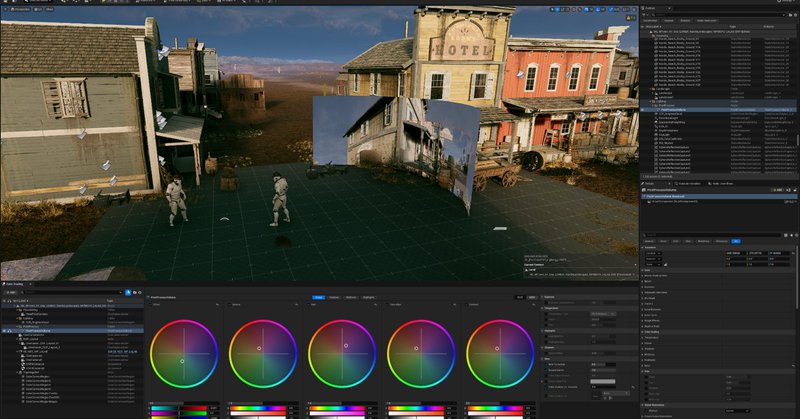Viewport: 800px width, 419px height.
Task: Click the Gain color wheel handle
Action: [346, 346]
